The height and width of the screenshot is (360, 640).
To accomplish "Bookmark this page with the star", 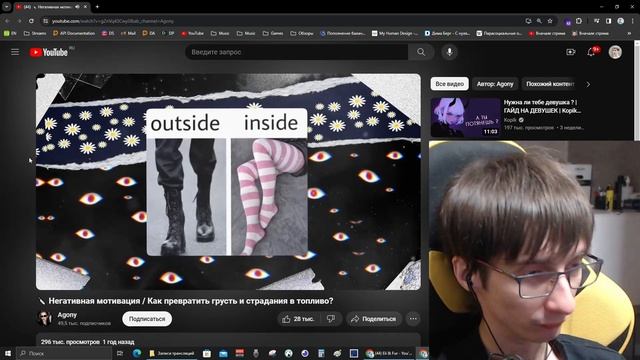I will point(550,21).
